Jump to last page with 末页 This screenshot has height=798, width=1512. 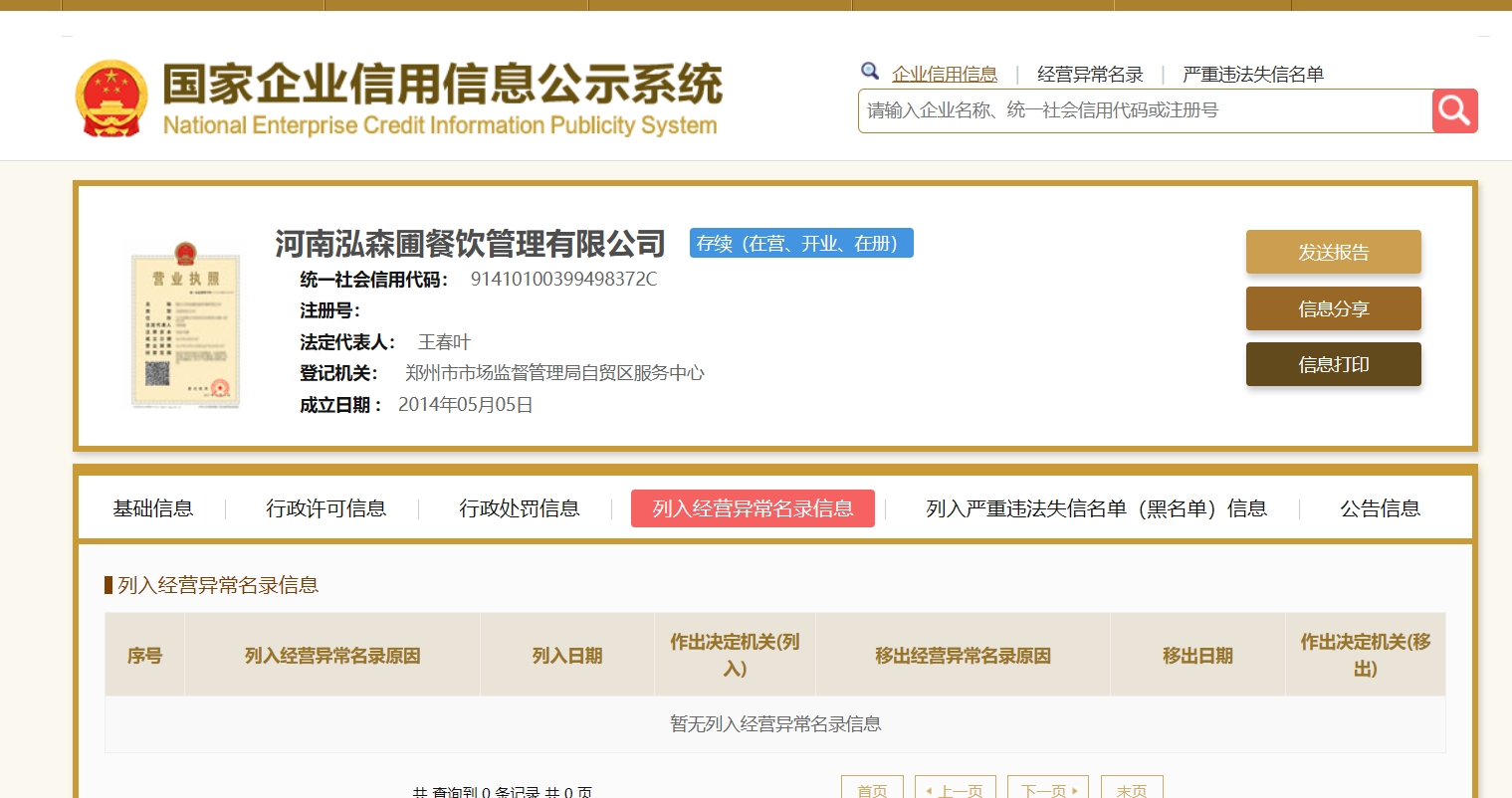[x=1132, y=788]
